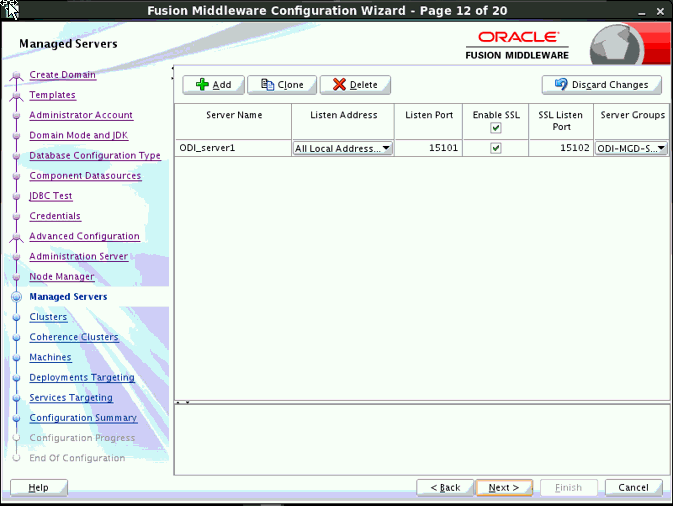The image size is (673, 506).
Task: Click the Clone server button
Action: (x=282, y=85)
